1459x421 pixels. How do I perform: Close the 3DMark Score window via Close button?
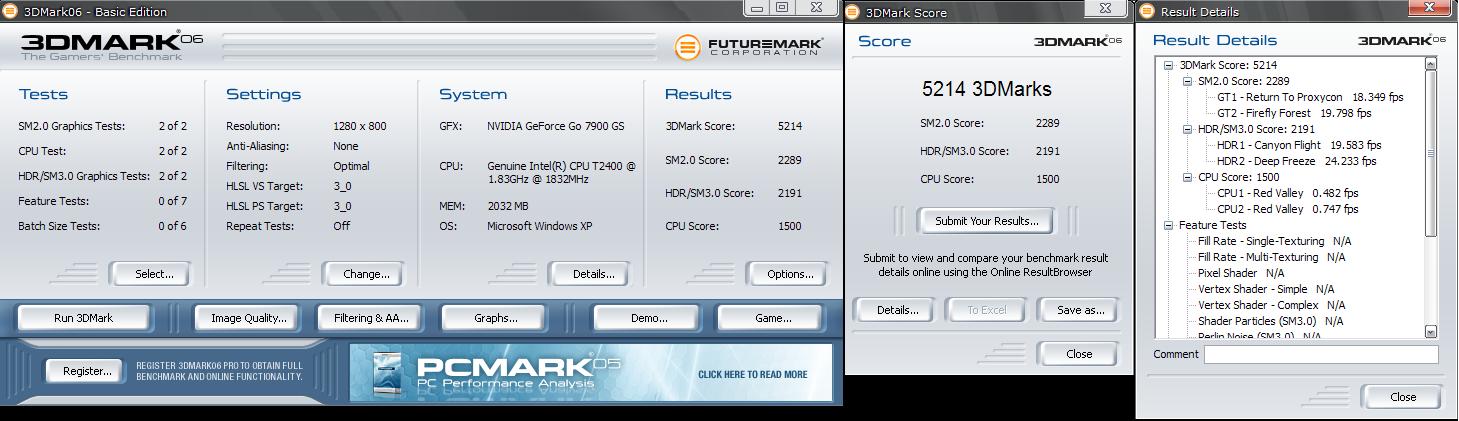coord(1079,354)
